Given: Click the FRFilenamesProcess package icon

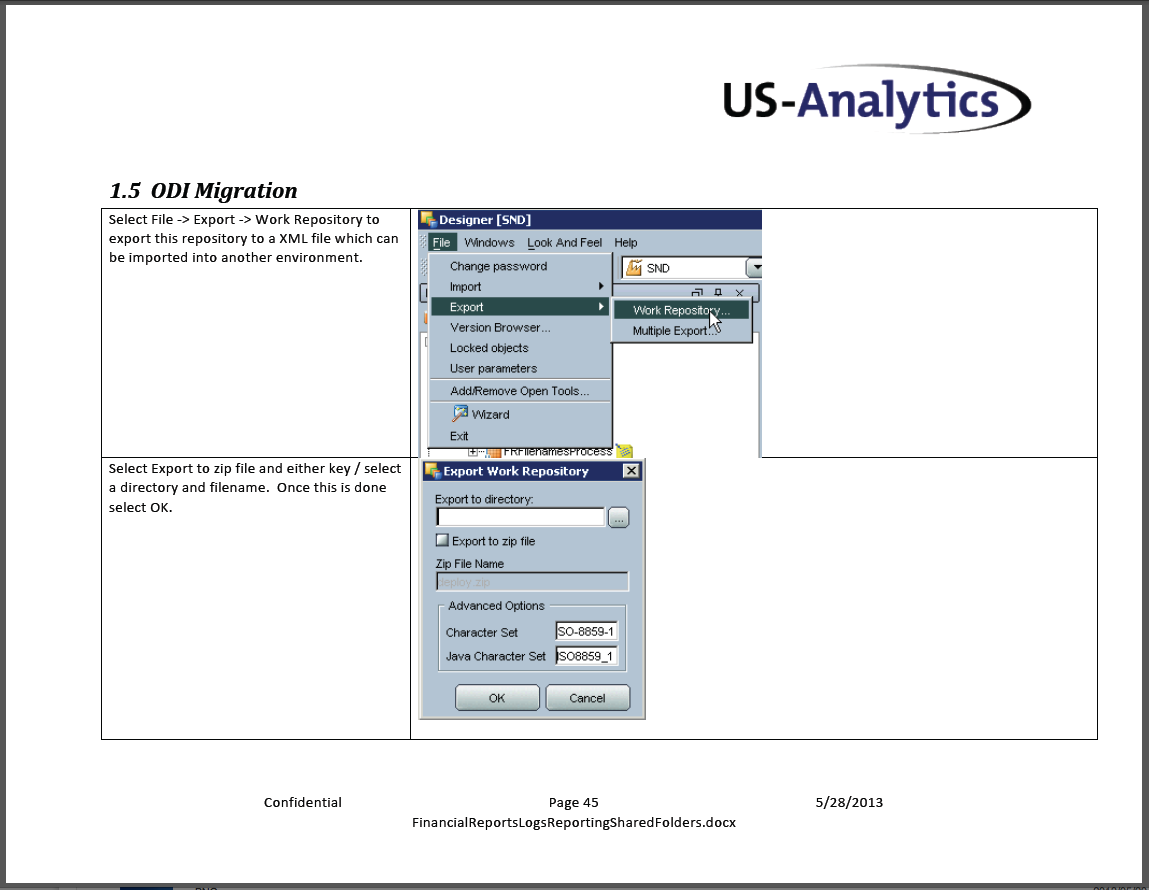Looking at the screenshot, I should pyautogui.click(x=494, y=452).
